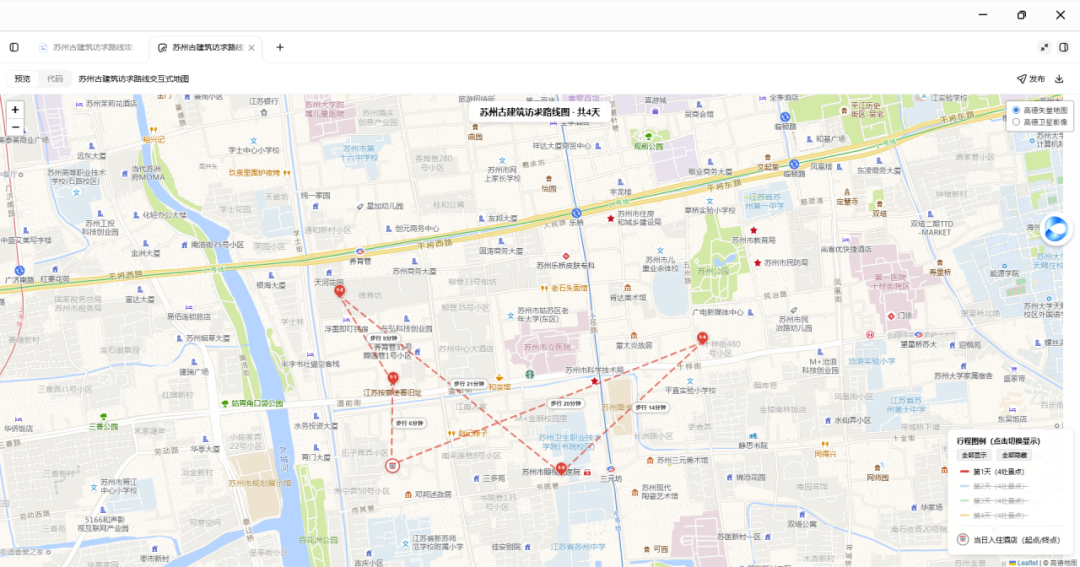
Task: Click the 行程图例 legend heading
Action: (x=998, y=441)
